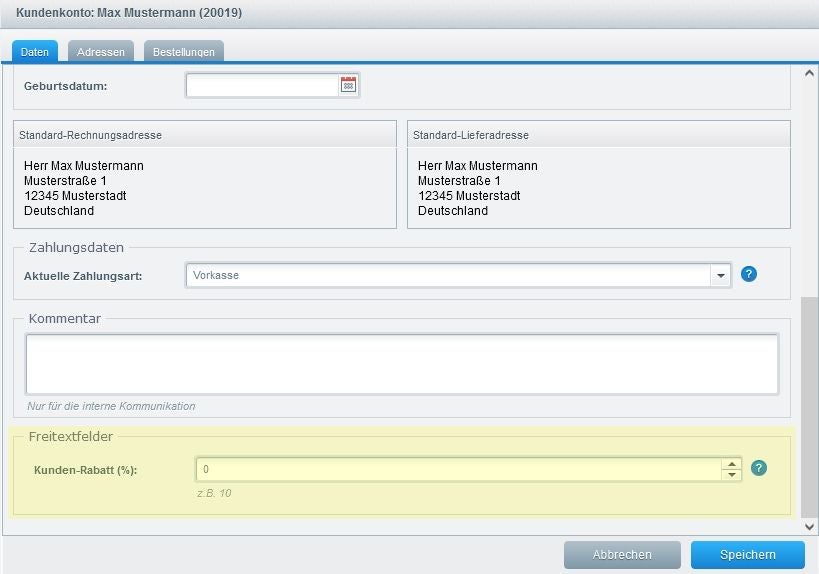Click the Kundenkonto: Max Mustermann window title

(x=129, y=12)
